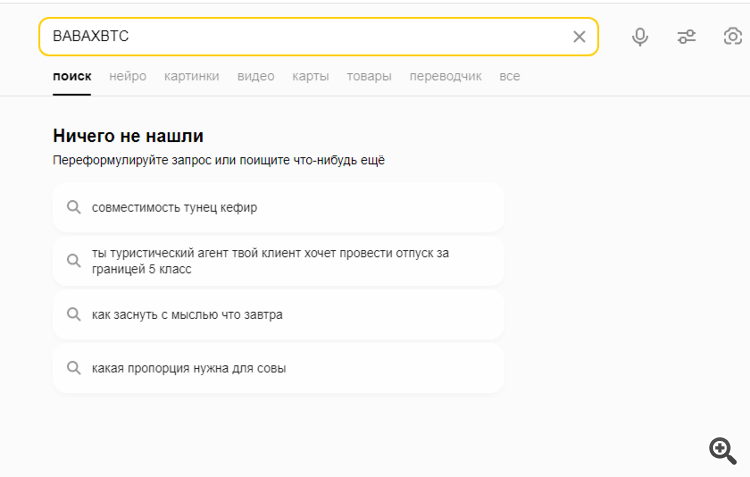Clear the search query with the X icon
The image size is (750, 477).
pos(579,36)
